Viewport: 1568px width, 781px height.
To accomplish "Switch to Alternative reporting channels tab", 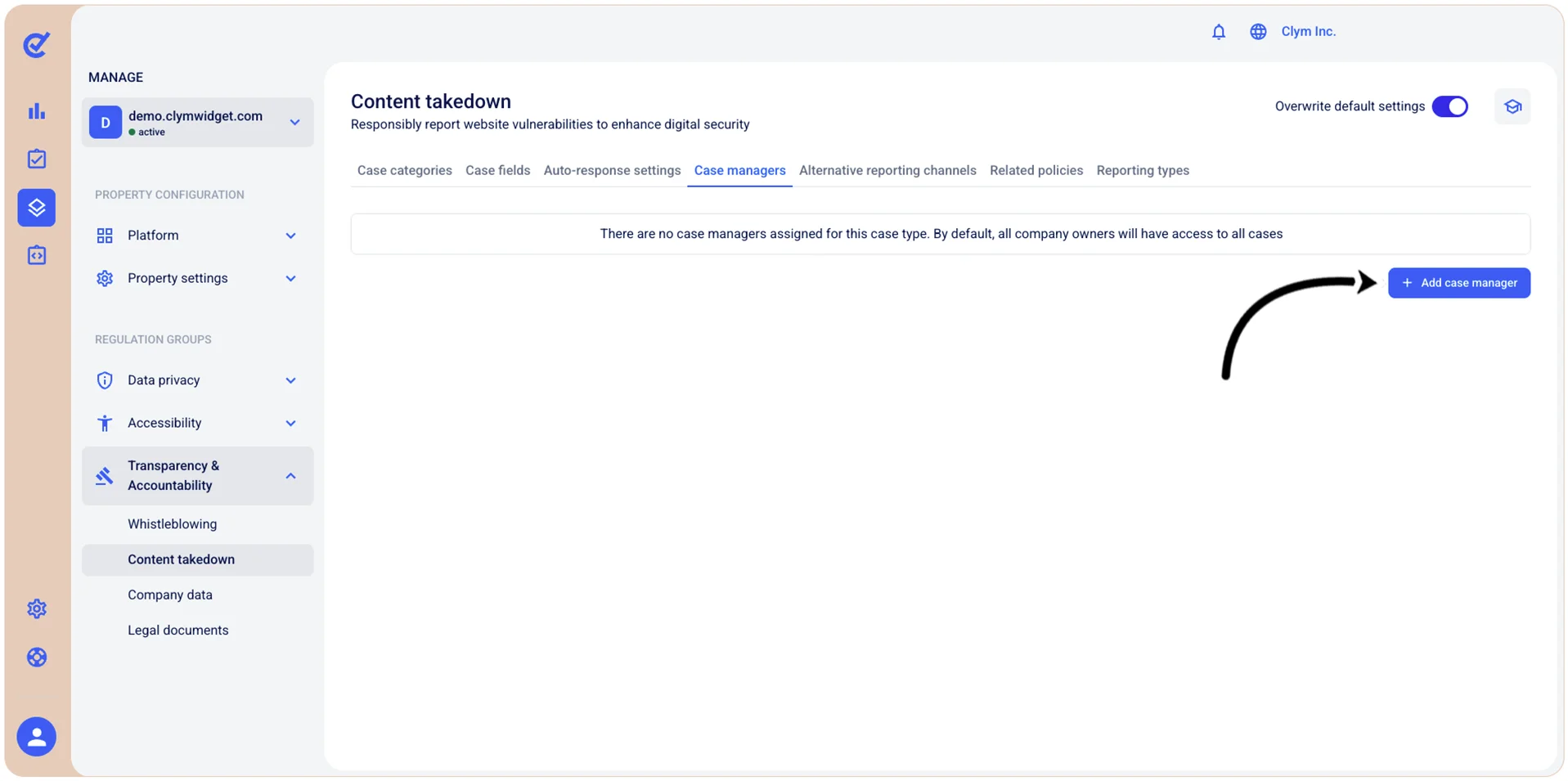I will [887, 170].
